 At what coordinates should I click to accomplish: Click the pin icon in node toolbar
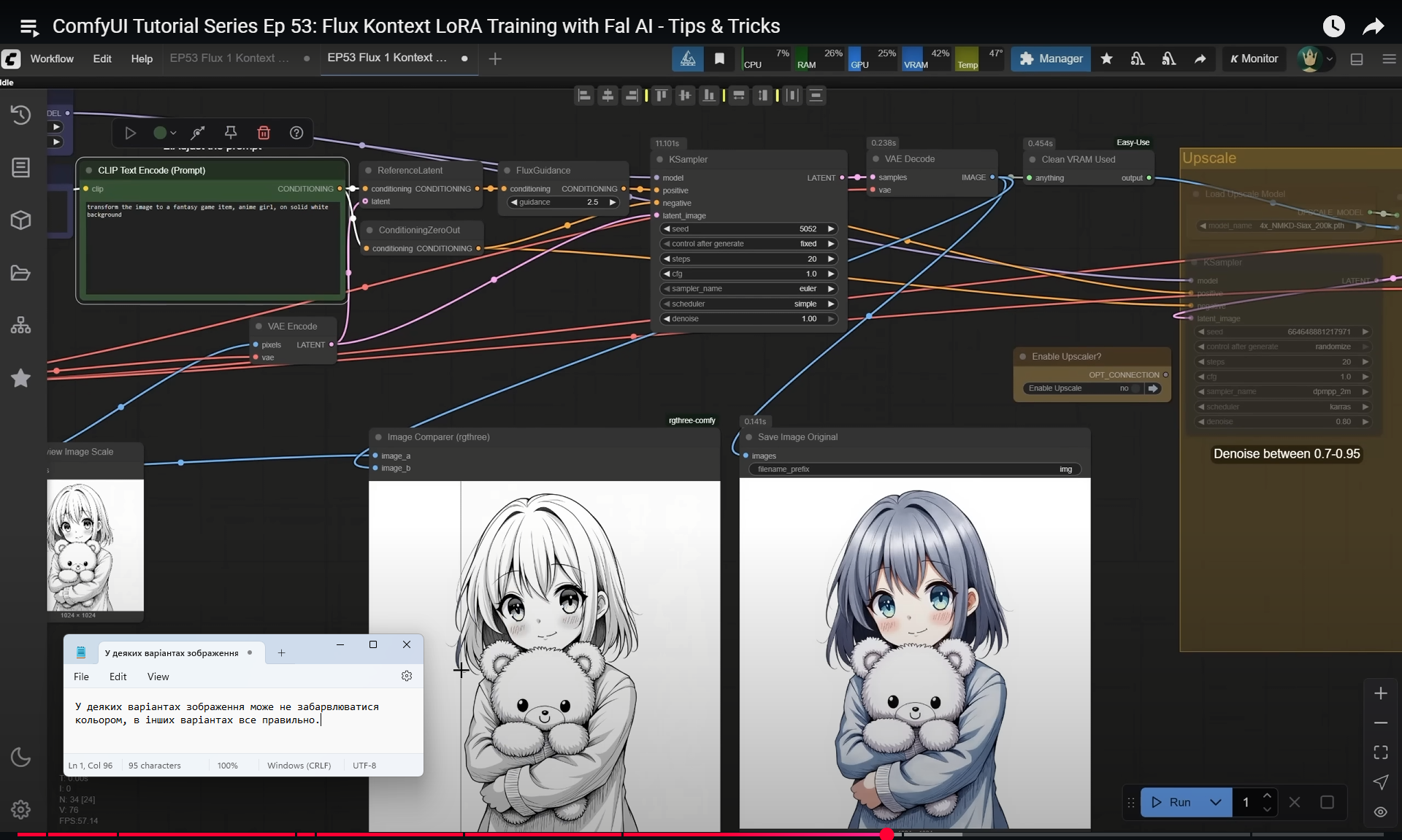click(231, 133)
